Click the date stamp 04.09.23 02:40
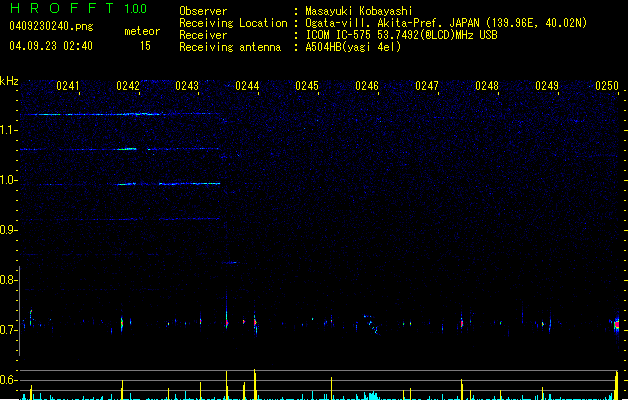This screenshot has height=400, width=629. click(51, 46)
